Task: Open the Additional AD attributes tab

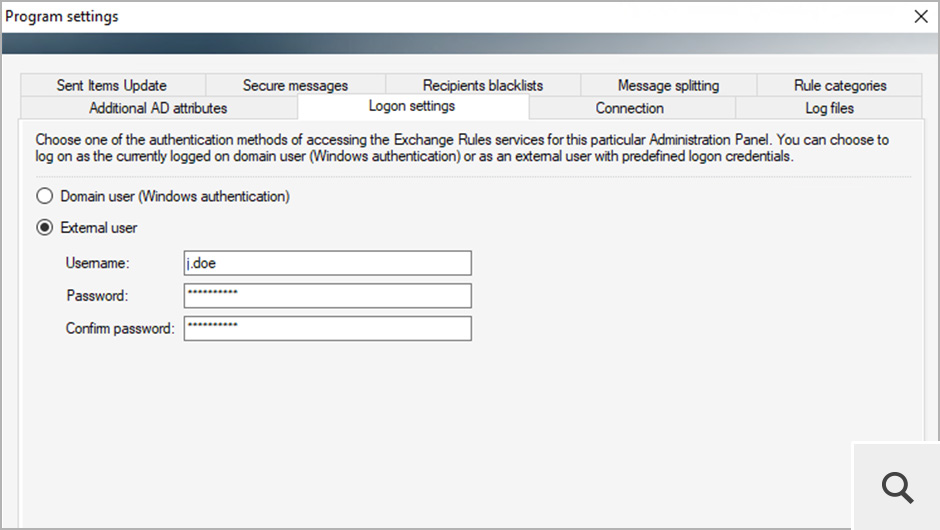Action: tap(158, 108)
